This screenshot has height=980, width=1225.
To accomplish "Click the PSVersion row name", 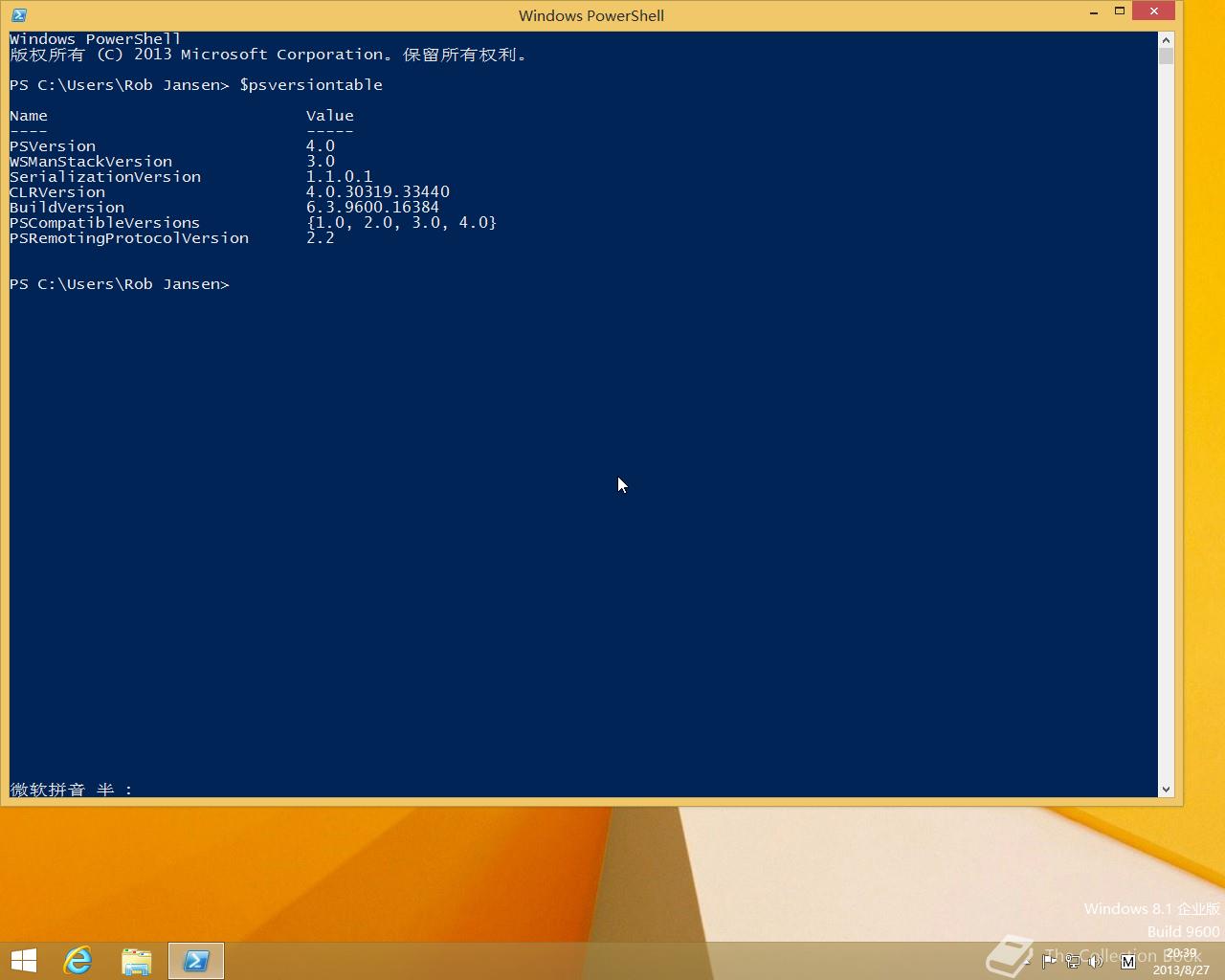I will [53, 146].
